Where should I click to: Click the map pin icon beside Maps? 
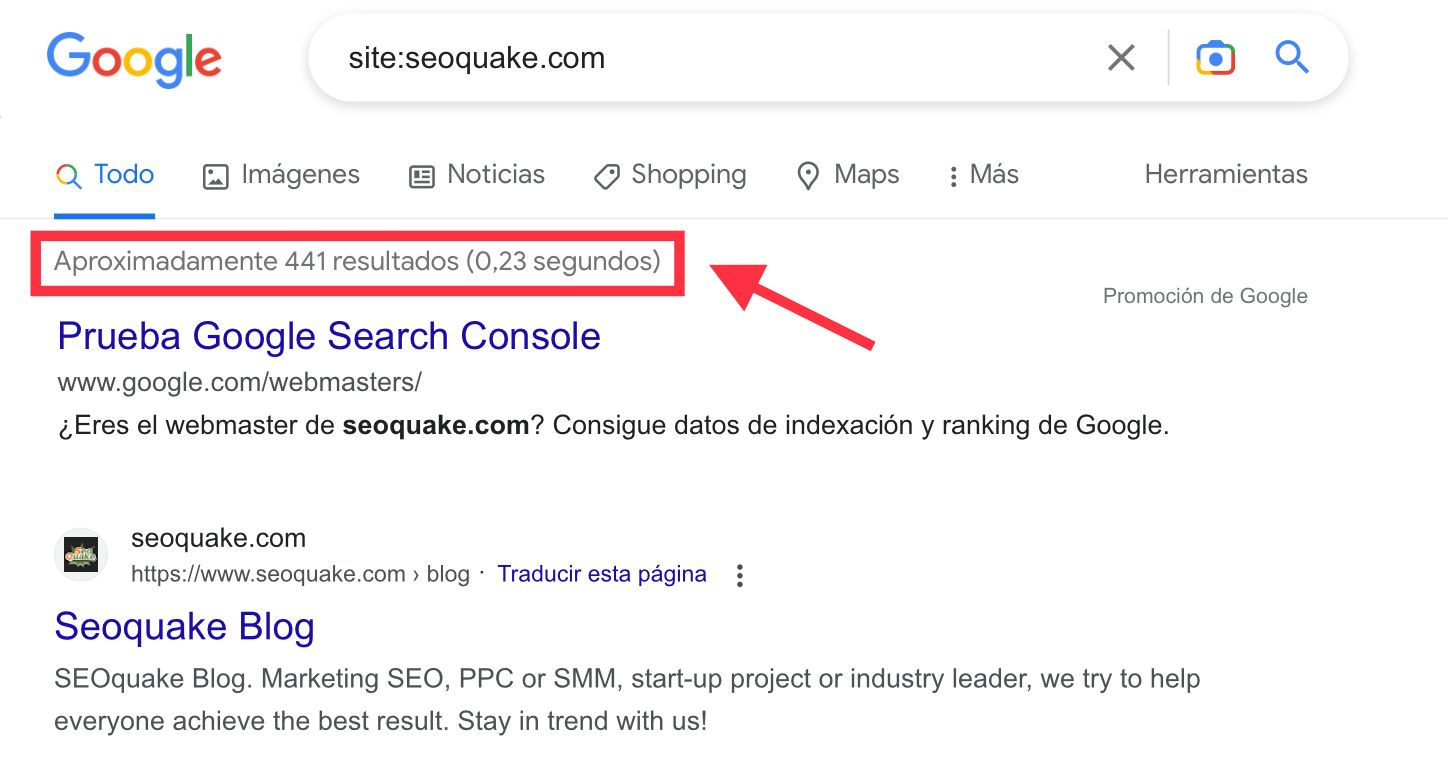coord(809,175)
